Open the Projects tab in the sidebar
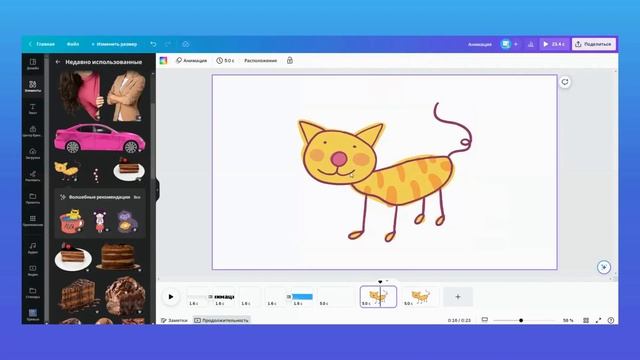This screenshot has height=360, width=640. pos(33,198)
